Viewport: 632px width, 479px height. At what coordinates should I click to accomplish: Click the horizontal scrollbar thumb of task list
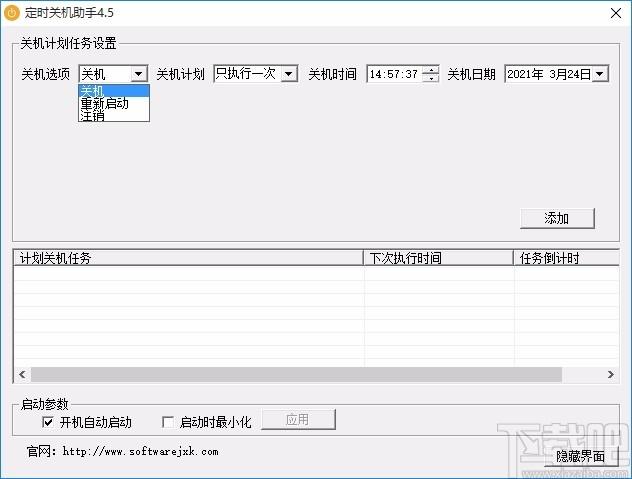[296, 375]
